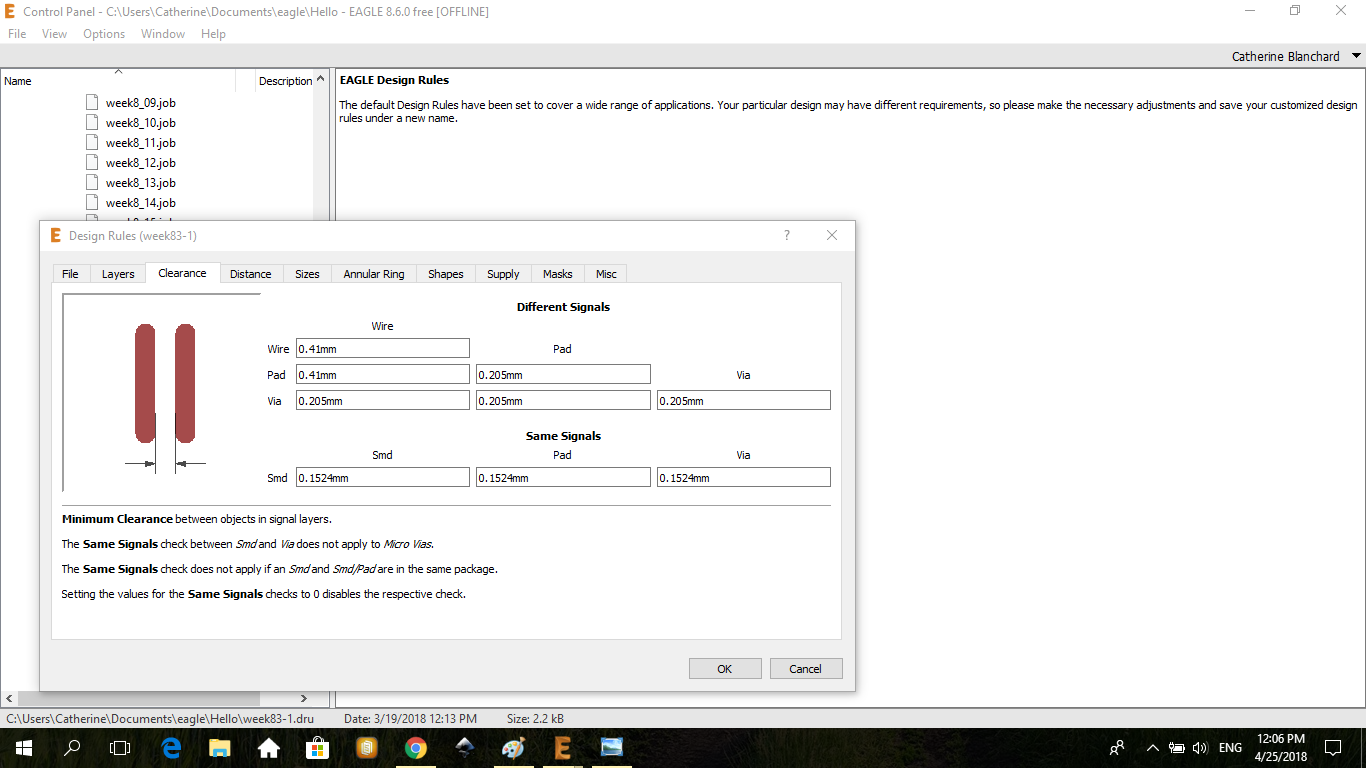Screen dimensions: 1366x768
Task: Open yellow document app in taskbar
Action: coord(367,748)
